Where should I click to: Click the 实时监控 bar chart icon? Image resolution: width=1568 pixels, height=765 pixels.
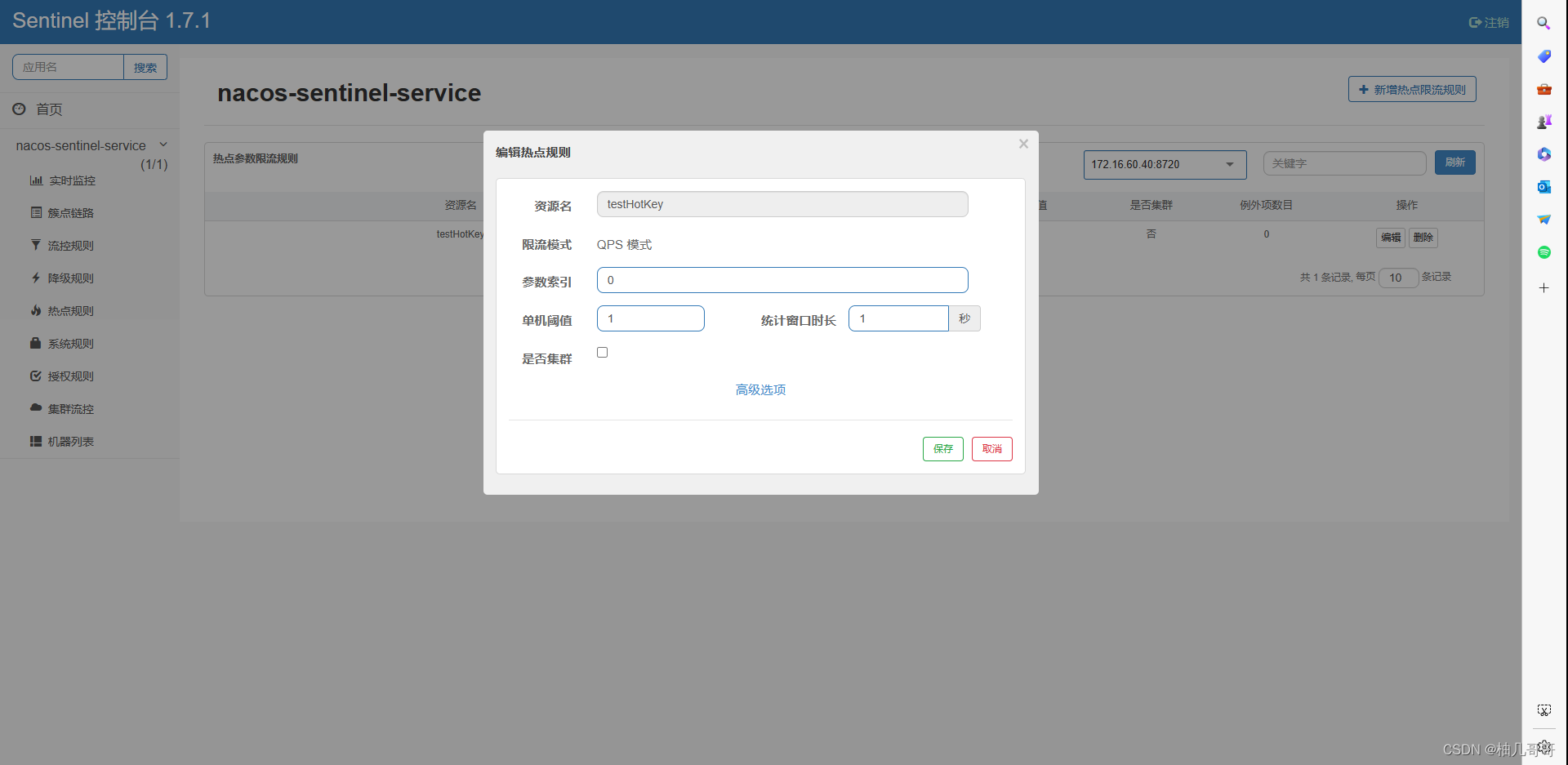36,180
